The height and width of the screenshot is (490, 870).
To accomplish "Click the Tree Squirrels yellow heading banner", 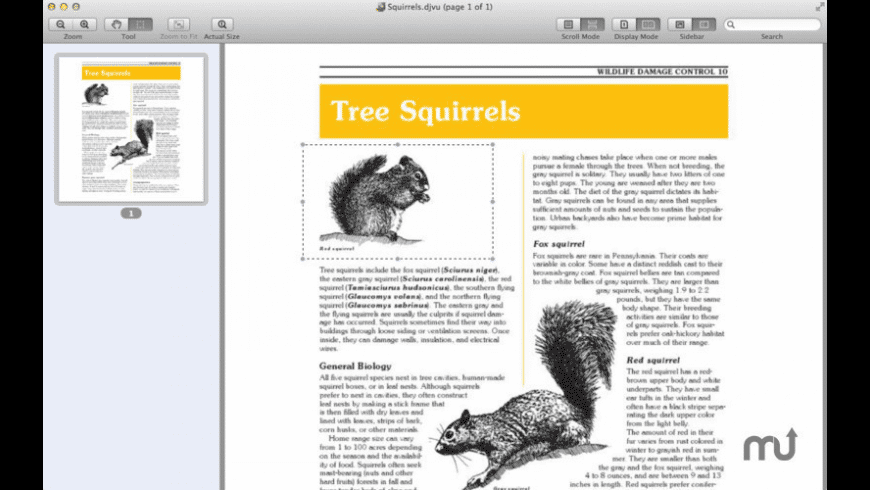I will [524, 111].
